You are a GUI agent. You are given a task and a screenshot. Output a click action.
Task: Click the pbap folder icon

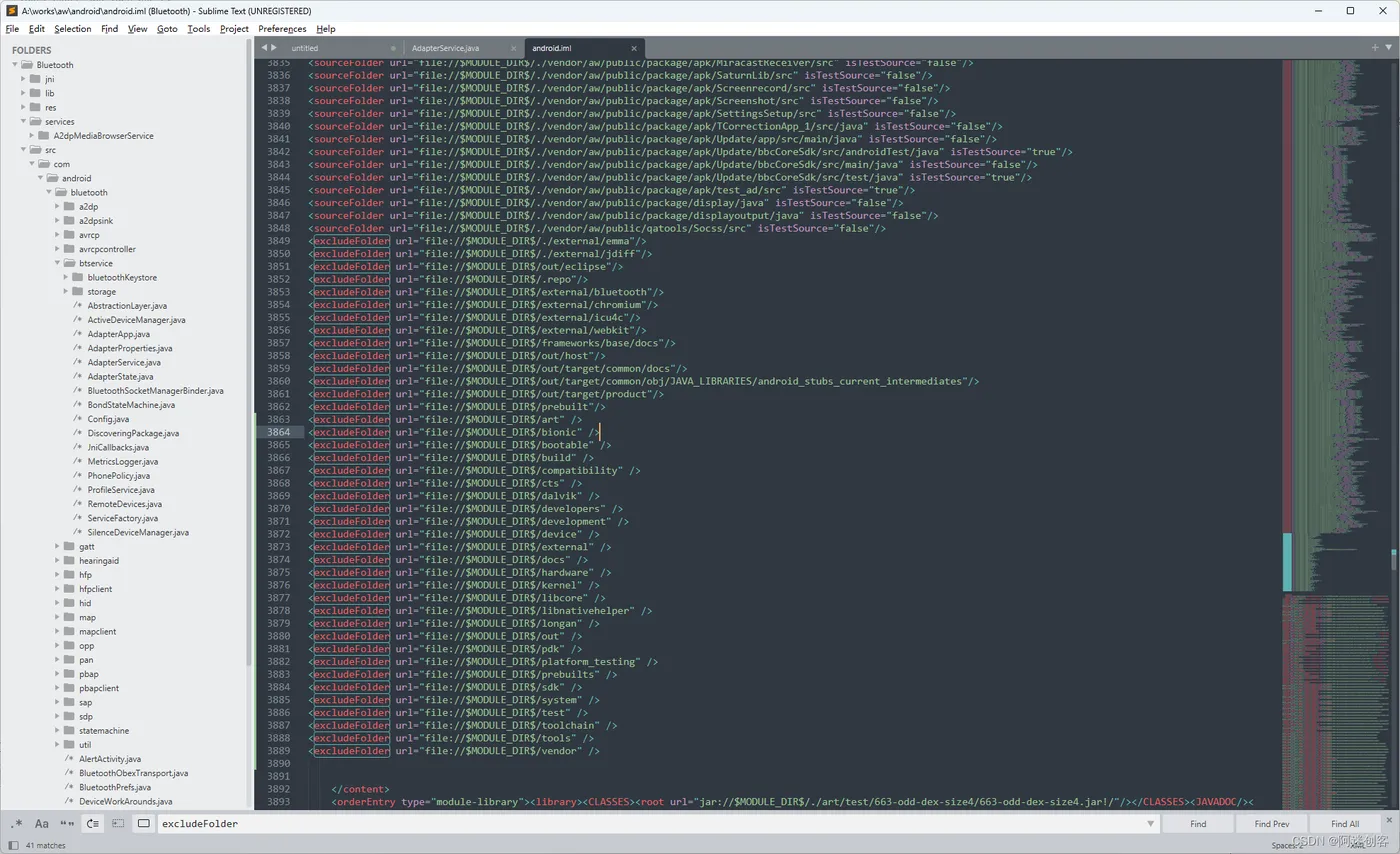69,674
